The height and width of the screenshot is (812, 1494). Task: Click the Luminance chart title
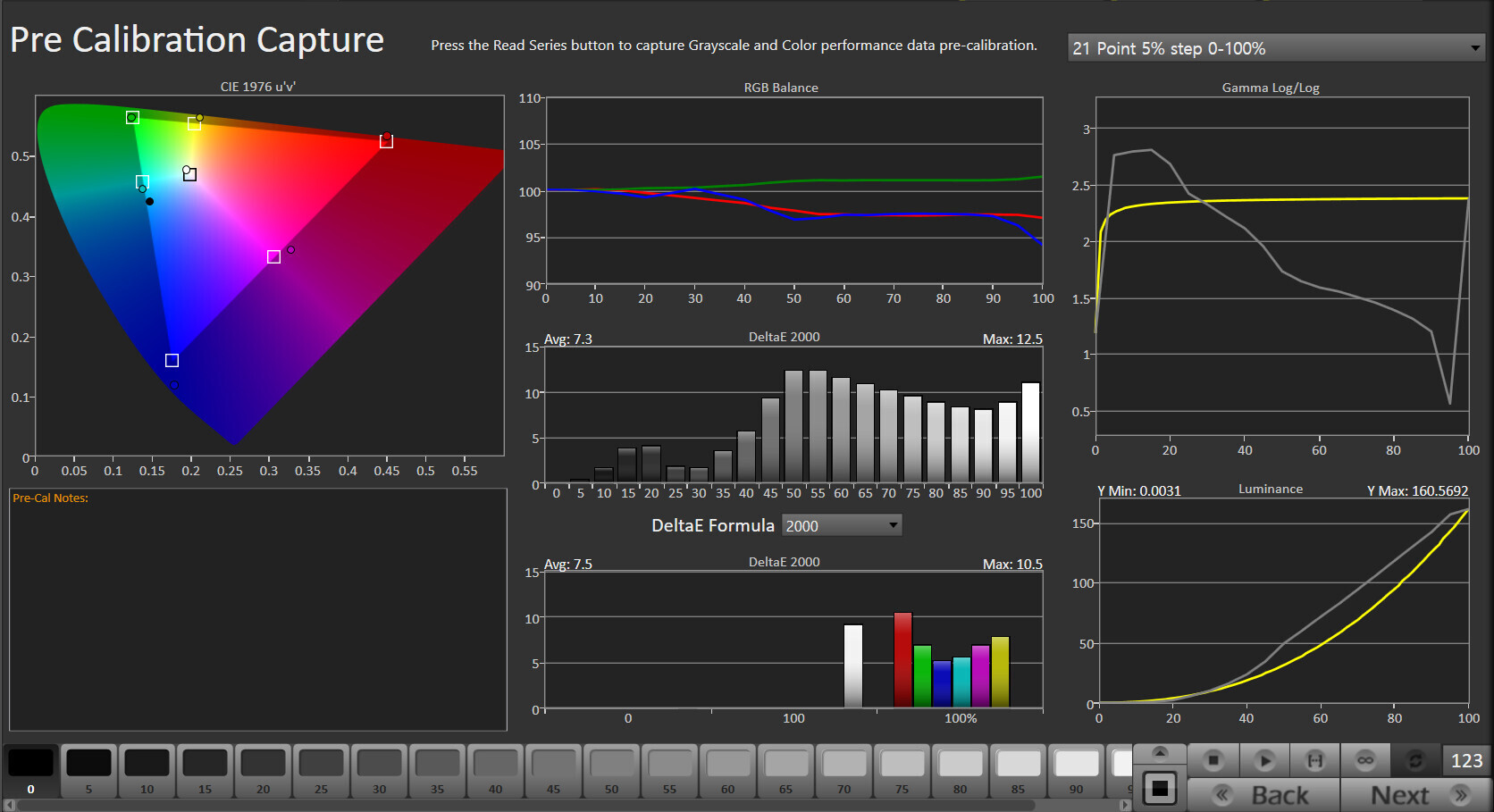[x=1271, y=489]
